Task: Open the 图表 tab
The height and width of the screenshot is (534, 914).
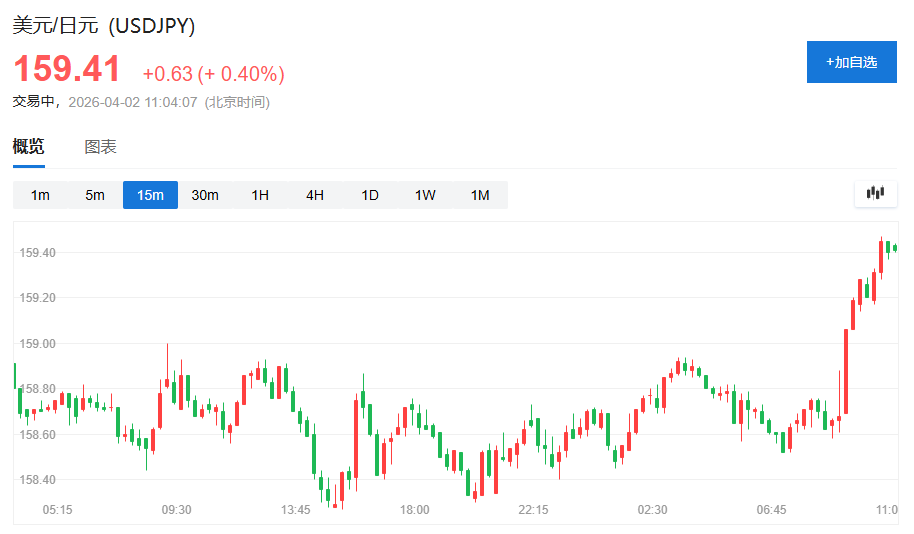Action: [100, 147]
